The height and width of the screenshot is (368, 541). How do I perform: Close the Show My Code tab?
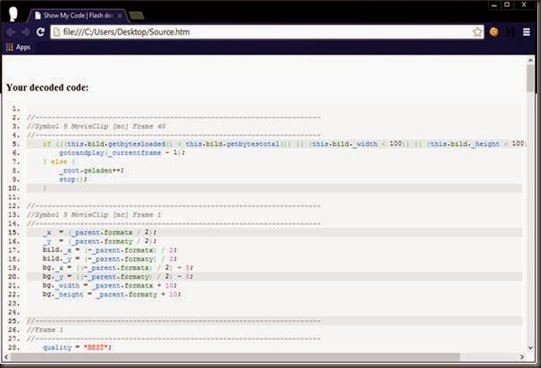(120, 16)
